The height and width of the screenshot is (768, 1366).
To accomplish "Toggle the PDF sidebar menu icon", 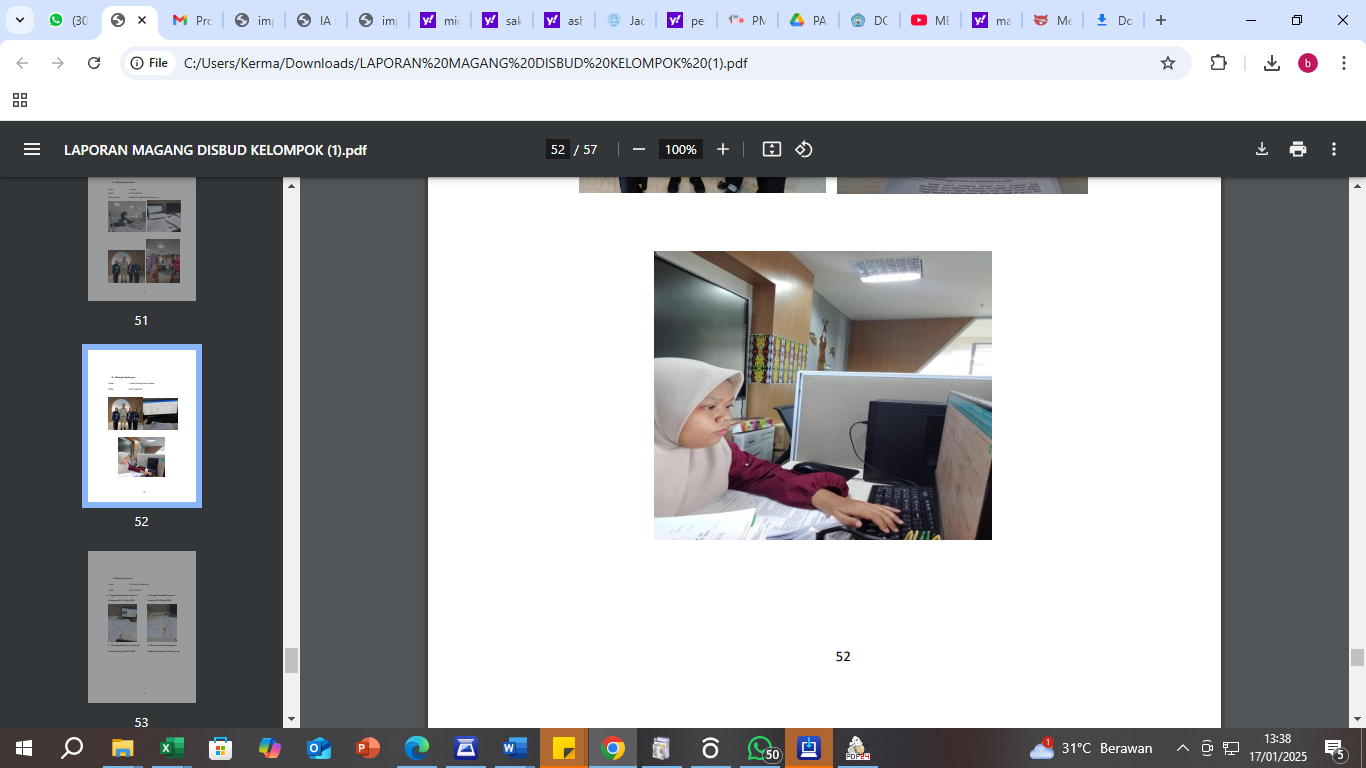I will (32, 149).
